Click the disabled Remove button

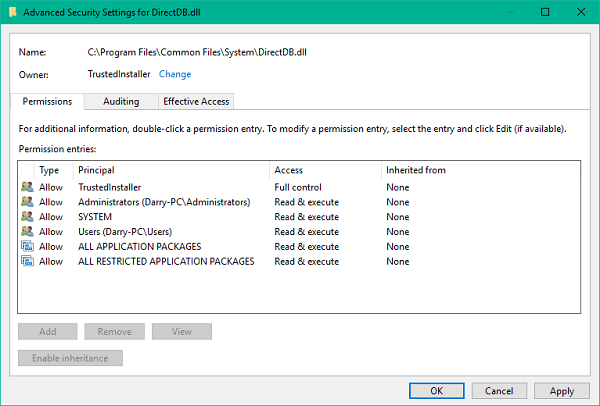[x=114, y=331]
